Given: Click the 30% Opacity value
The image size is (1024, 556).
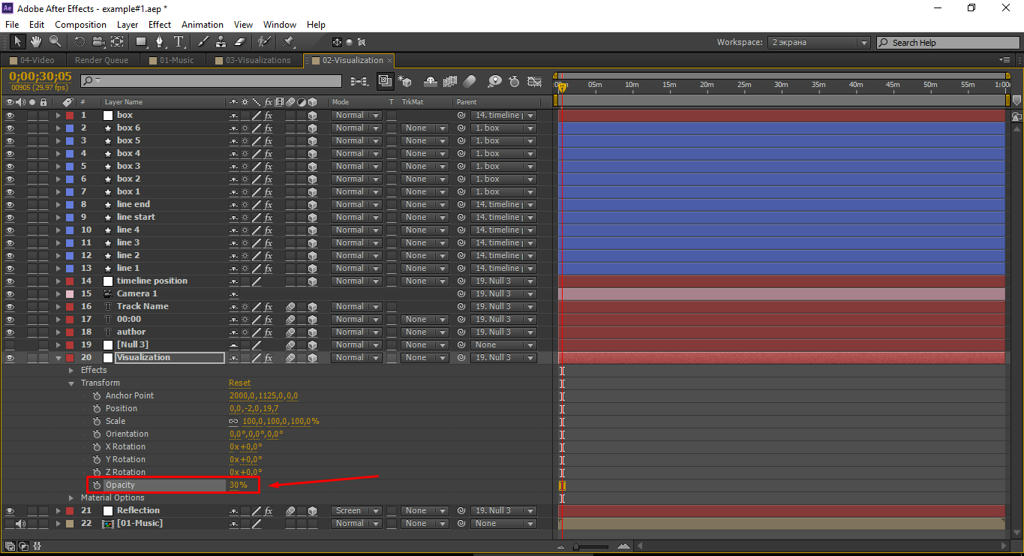Looking at the screenshot, I should [x=238, y=485].
